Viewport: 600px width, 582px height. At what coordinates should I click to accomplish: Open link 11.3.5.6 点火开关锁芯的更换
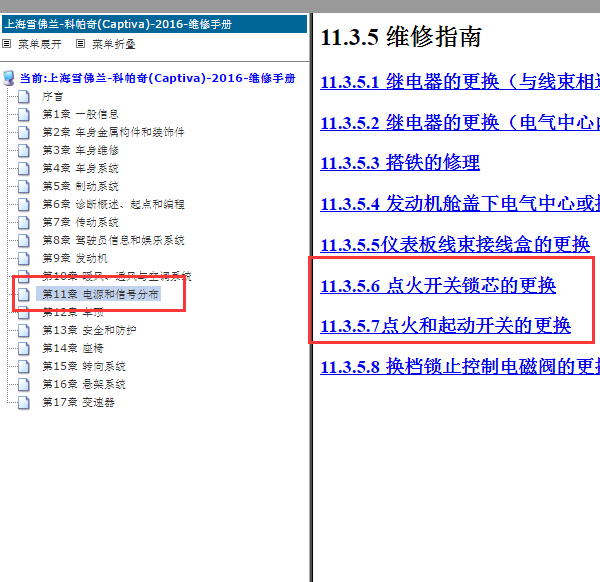438,285
